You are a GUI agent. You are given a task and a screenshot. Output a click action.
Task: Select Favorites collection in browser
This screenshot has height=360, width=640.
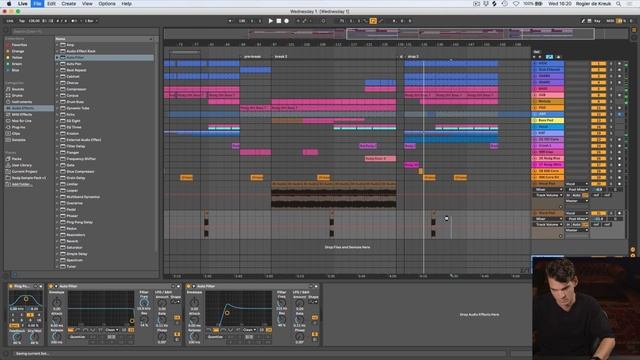tap(19, 45)
